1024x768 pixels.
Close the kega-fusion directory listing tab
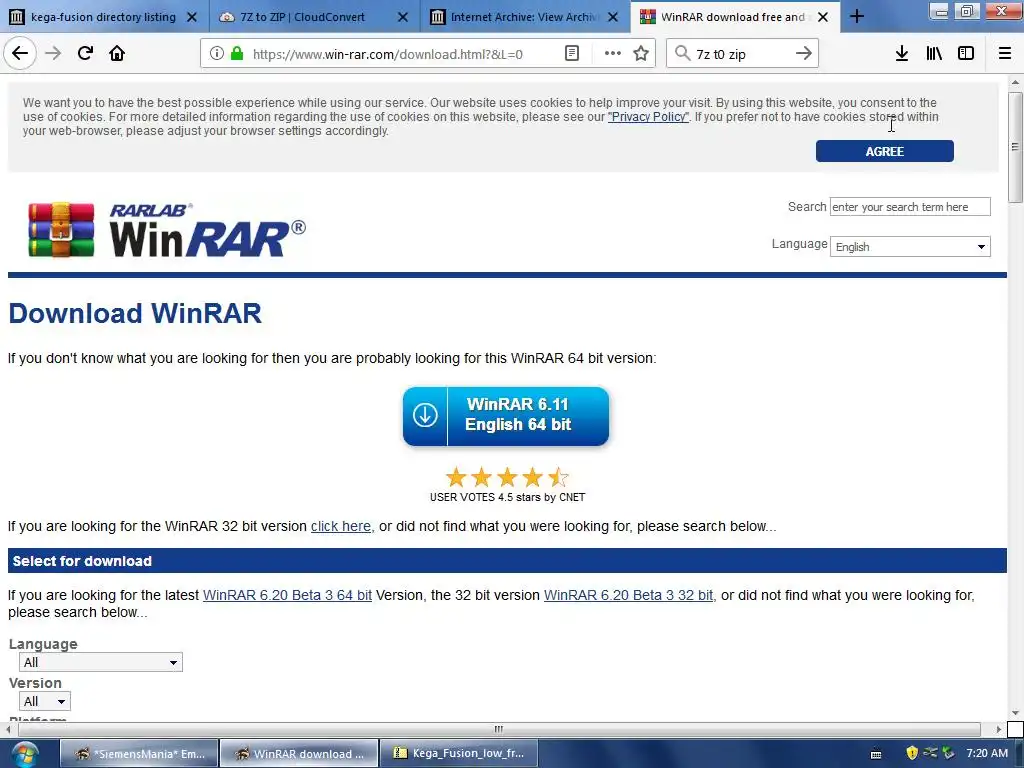[192, 17]
